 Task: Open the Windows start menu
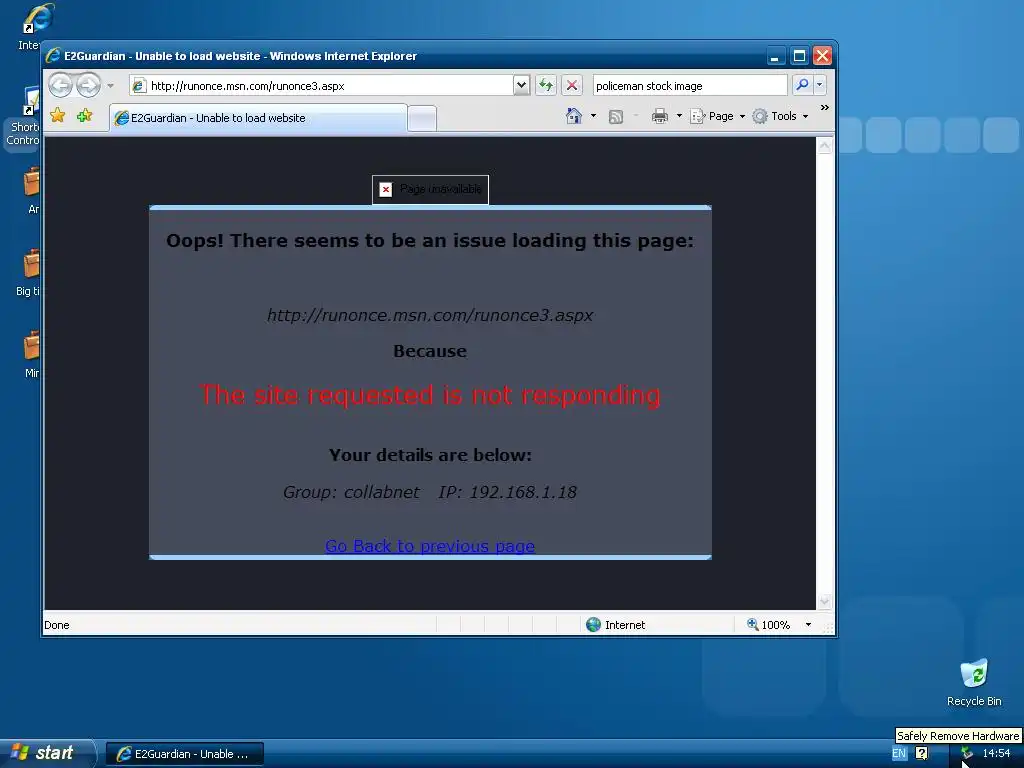[x=47, y=753]
